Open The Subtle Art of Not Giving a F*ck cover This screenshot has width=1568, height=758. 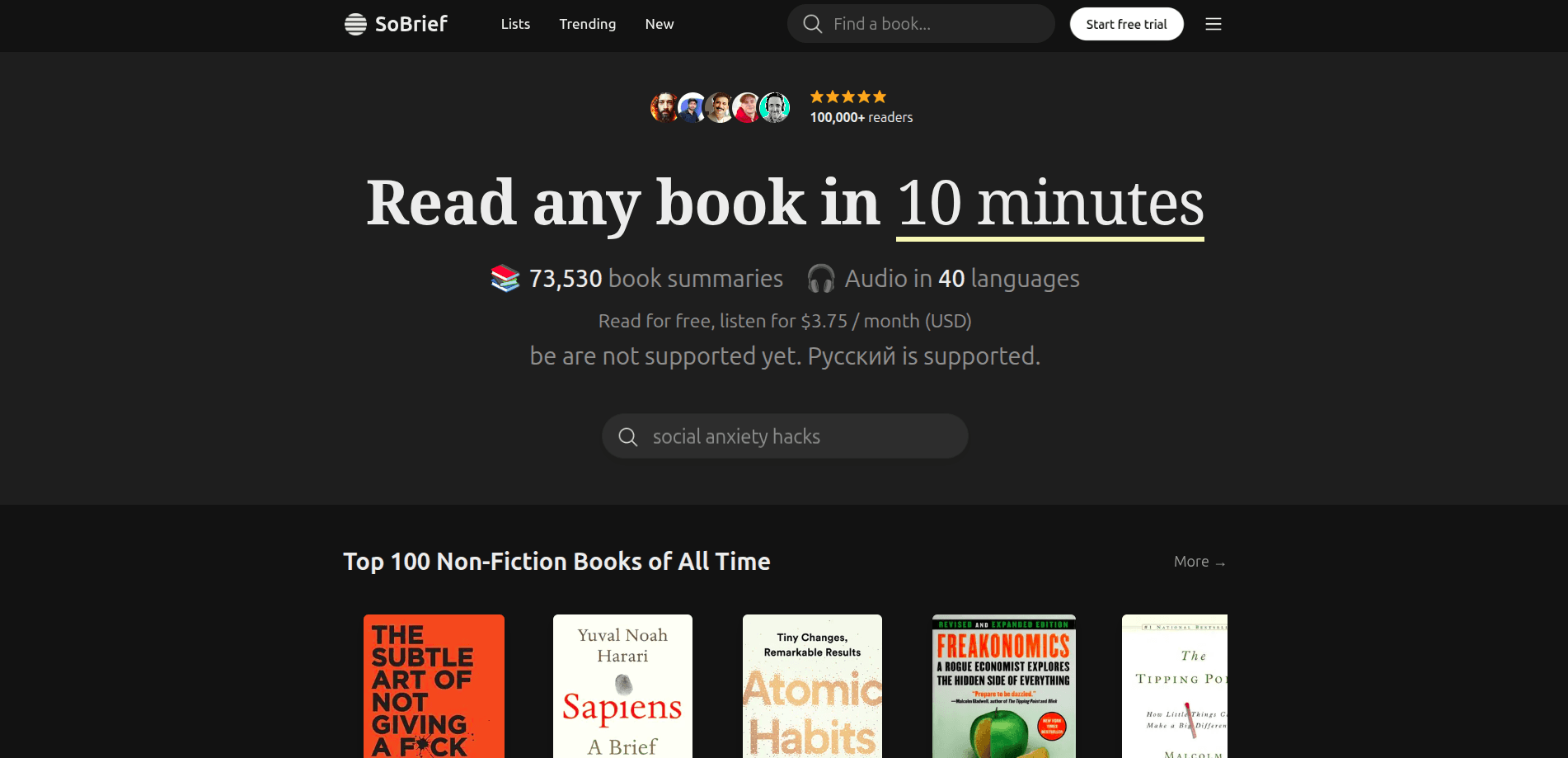click(434, 686)
